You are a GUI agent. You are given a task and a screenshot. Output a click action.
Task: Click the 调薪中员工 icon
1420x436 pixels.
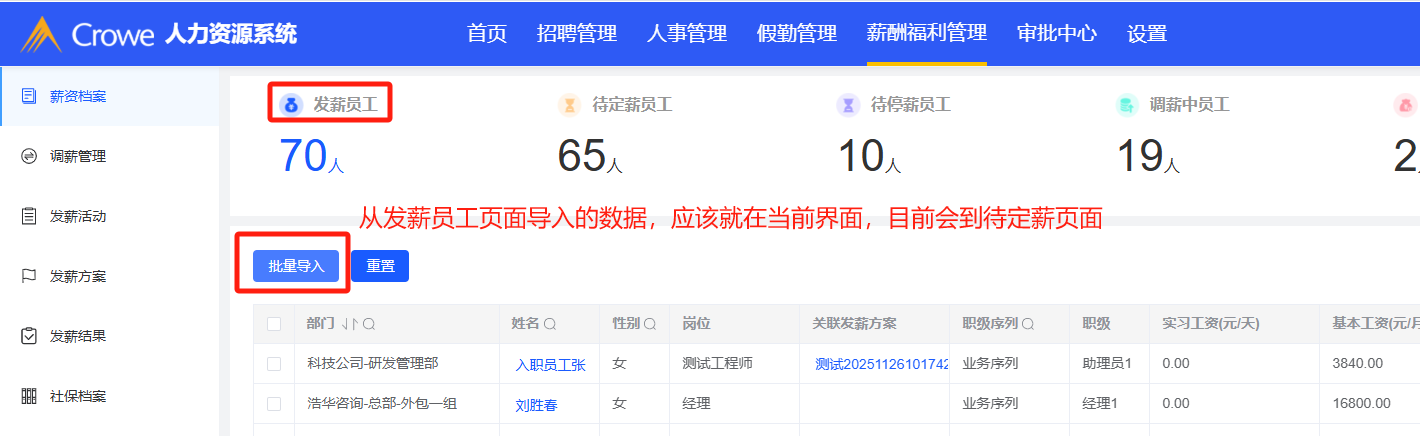pyautogui.click(x=1127, y=104)
